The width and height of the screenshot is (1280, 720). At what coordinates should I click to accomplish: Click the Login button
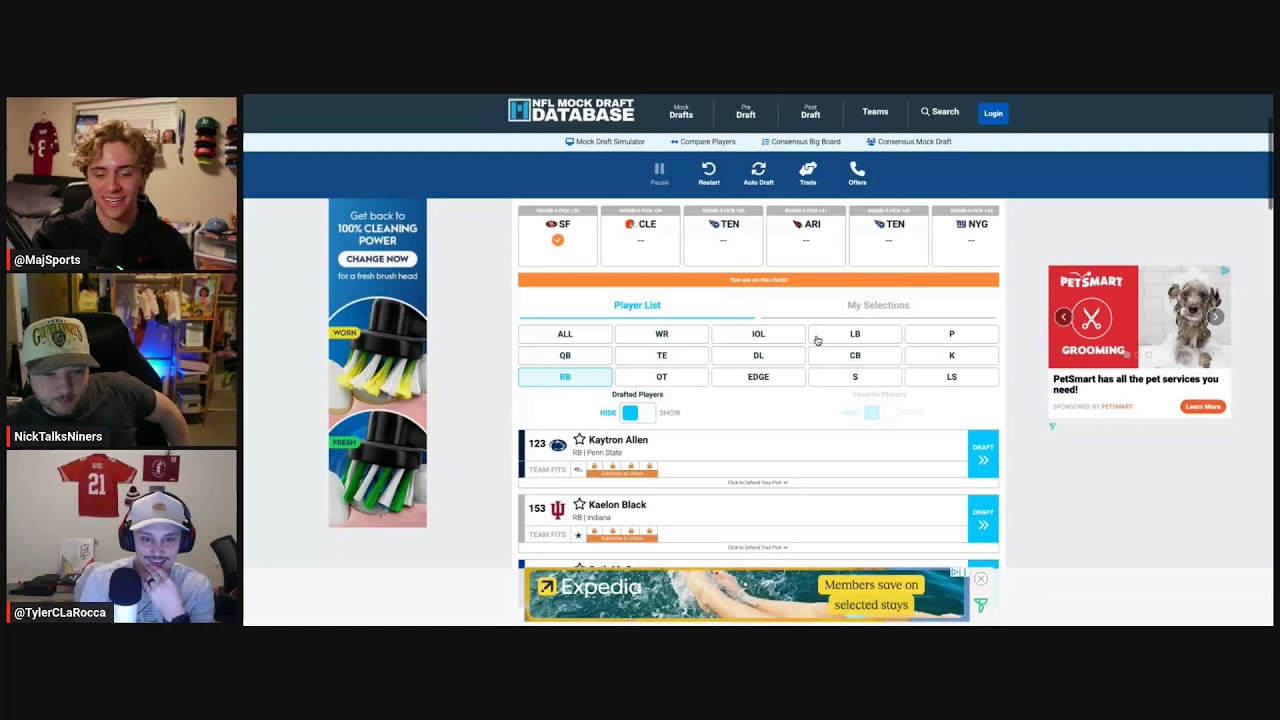coord(993,113)
